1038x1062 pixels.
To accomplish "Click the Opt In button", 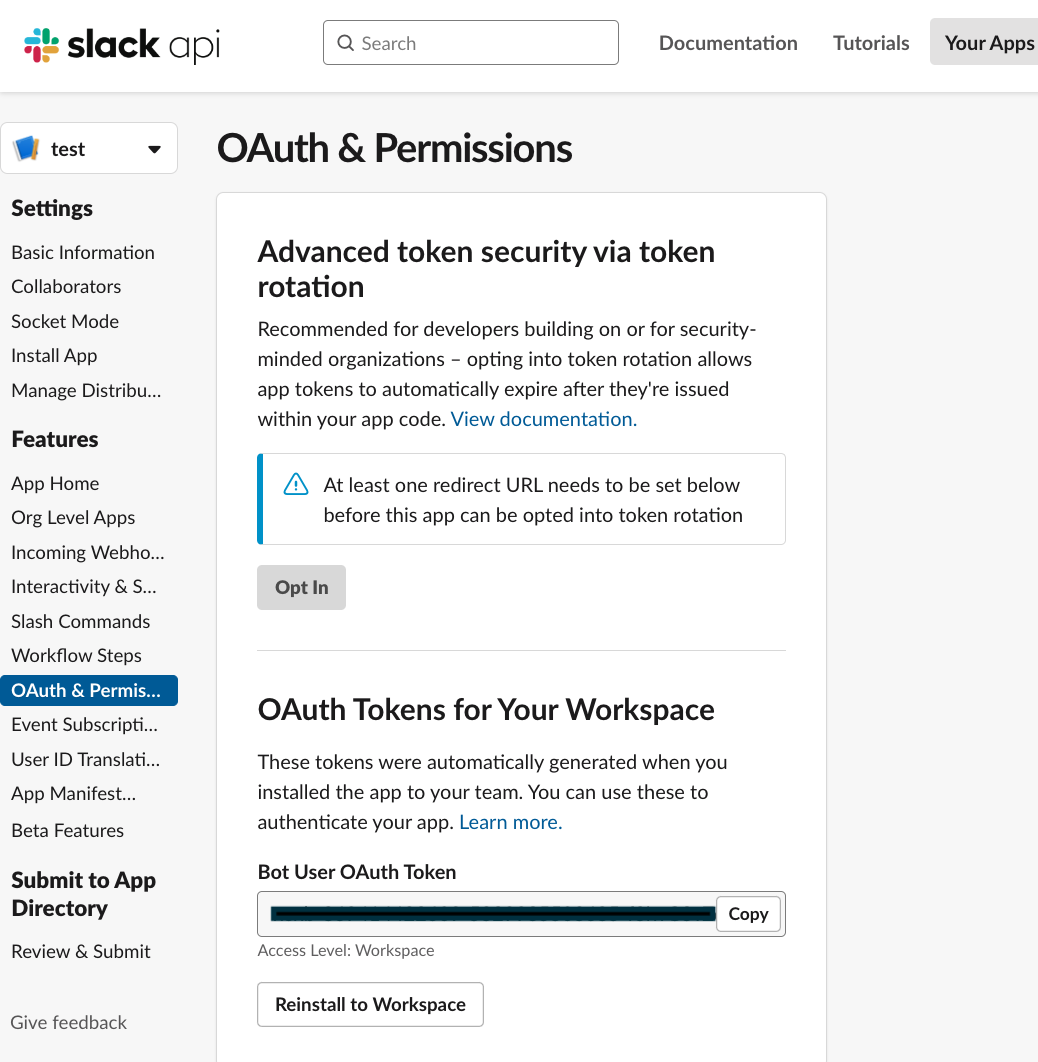I will click(x=301, y=587).
